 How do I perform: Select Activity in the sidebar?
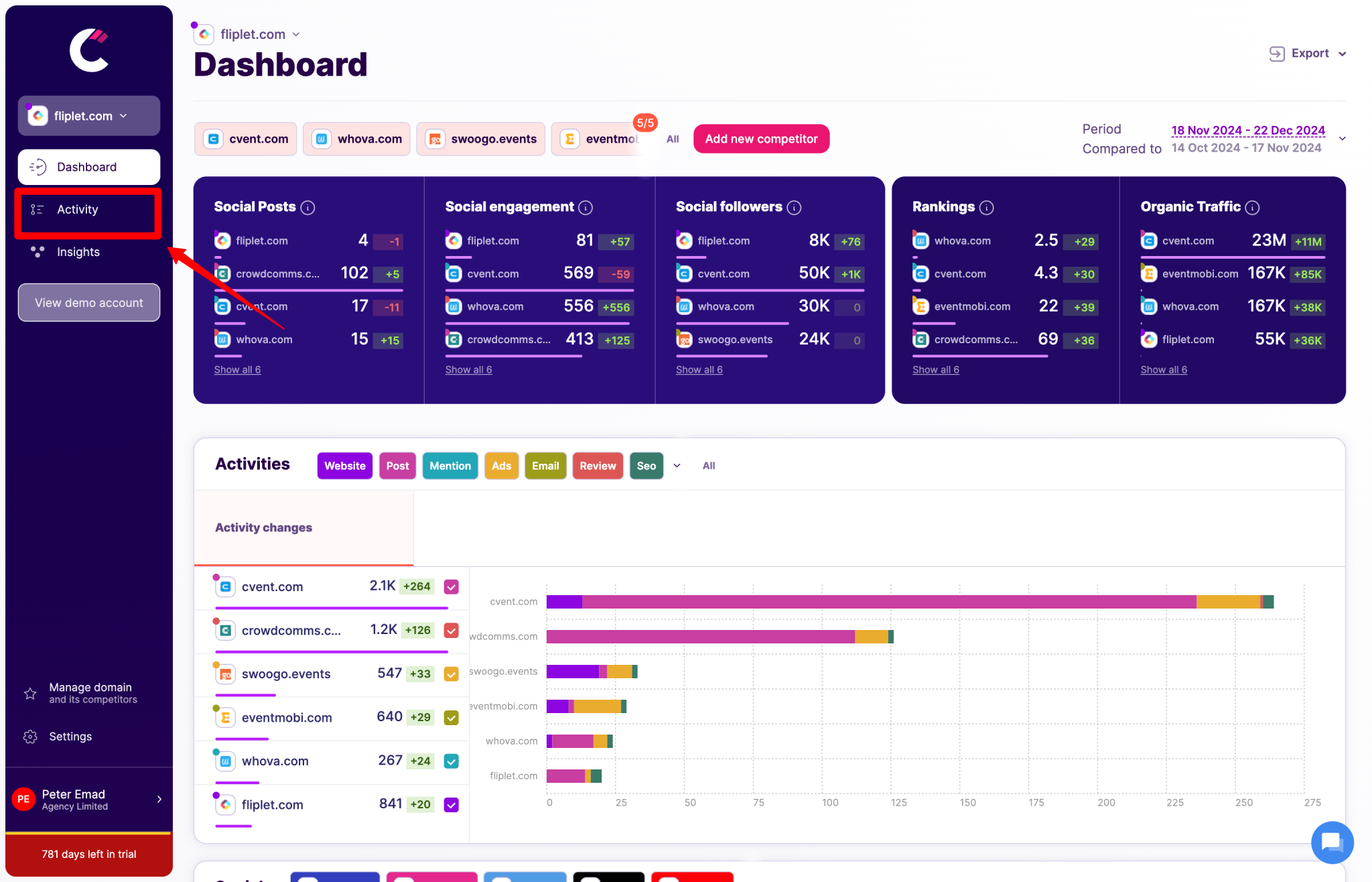coord(78,209)
